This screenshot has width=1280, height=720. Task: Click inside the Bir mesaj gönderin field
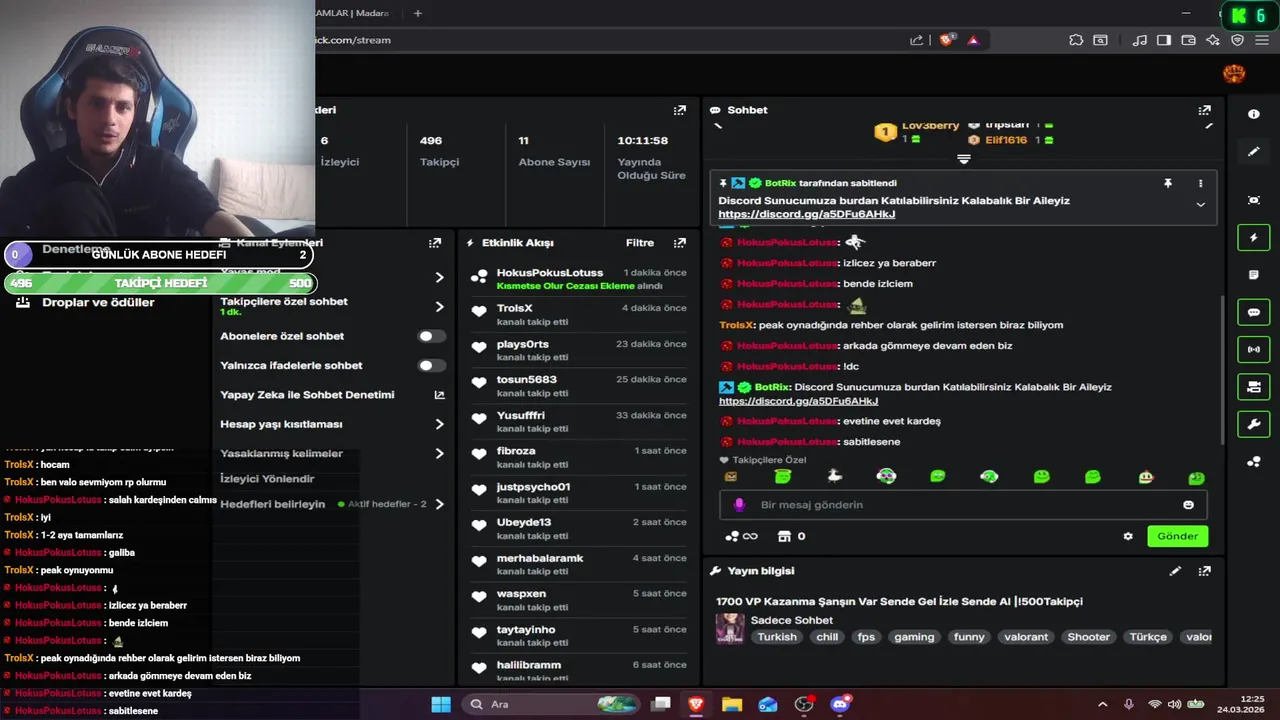coord(965,505)
